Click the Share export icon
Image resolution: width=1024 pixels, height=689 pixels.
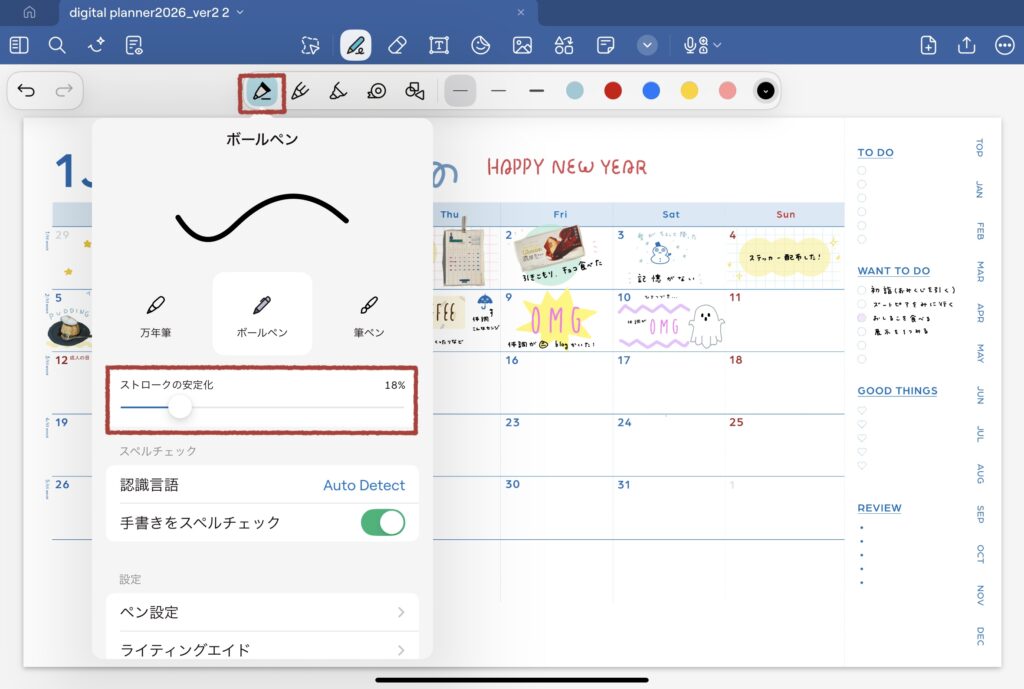coord(966,45)
